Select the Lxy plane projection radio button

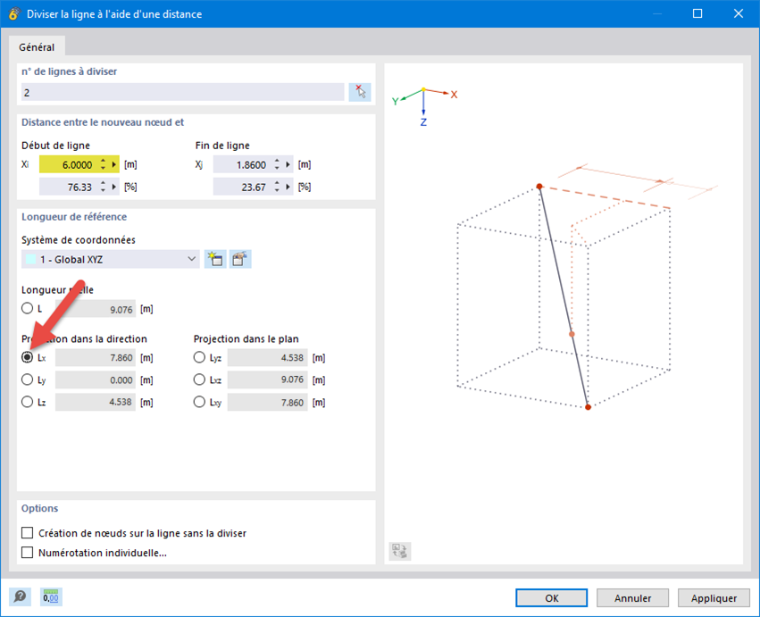point(199,402)
